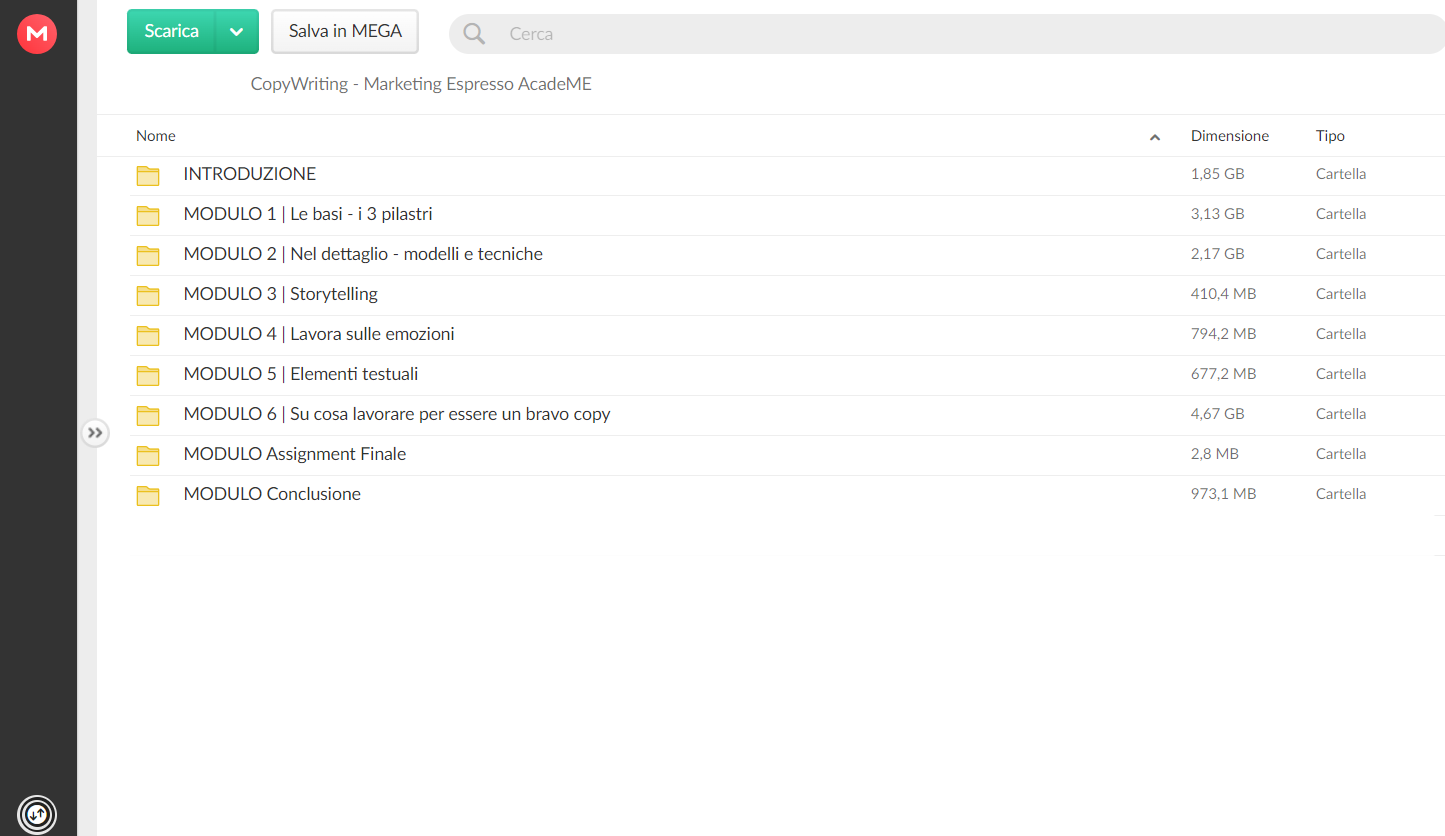This screenshot has width=1445, height=836.
Task: Click the MODULO 6 folder icon
Action: [148, 415]
